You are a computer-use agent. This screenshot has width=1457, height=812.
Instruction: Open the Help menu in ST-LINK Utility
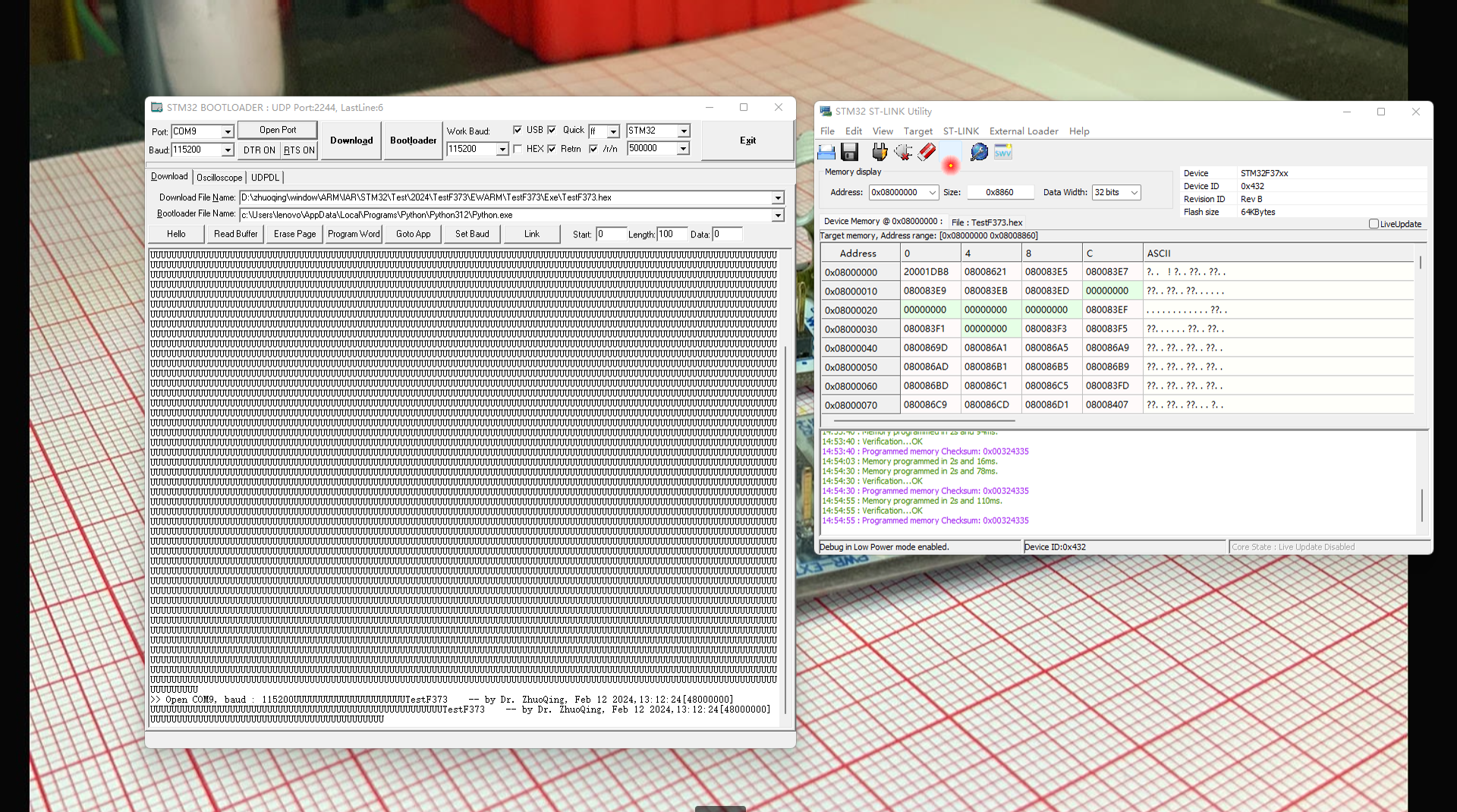[x=1079, y=131]
